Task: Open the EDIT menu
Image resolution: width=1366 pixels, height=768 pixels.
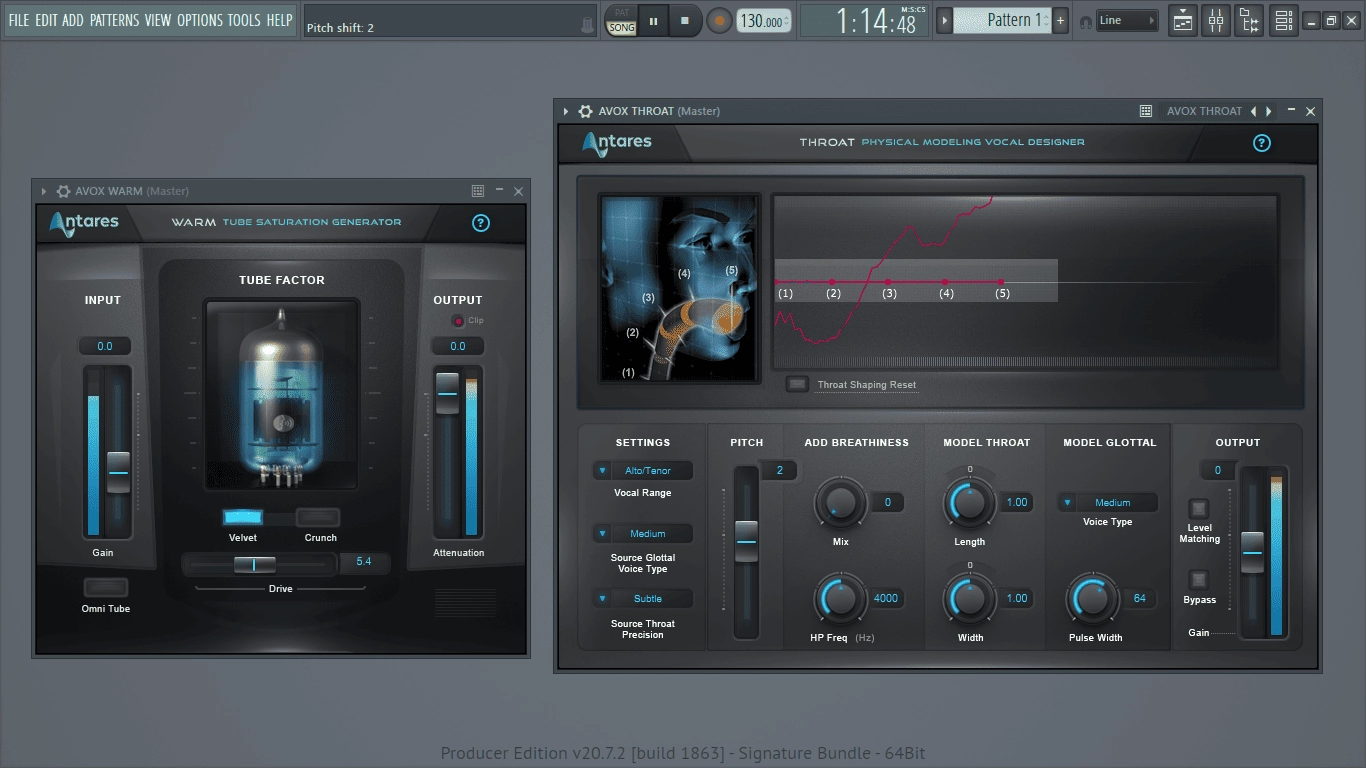Action: [46, 20]
